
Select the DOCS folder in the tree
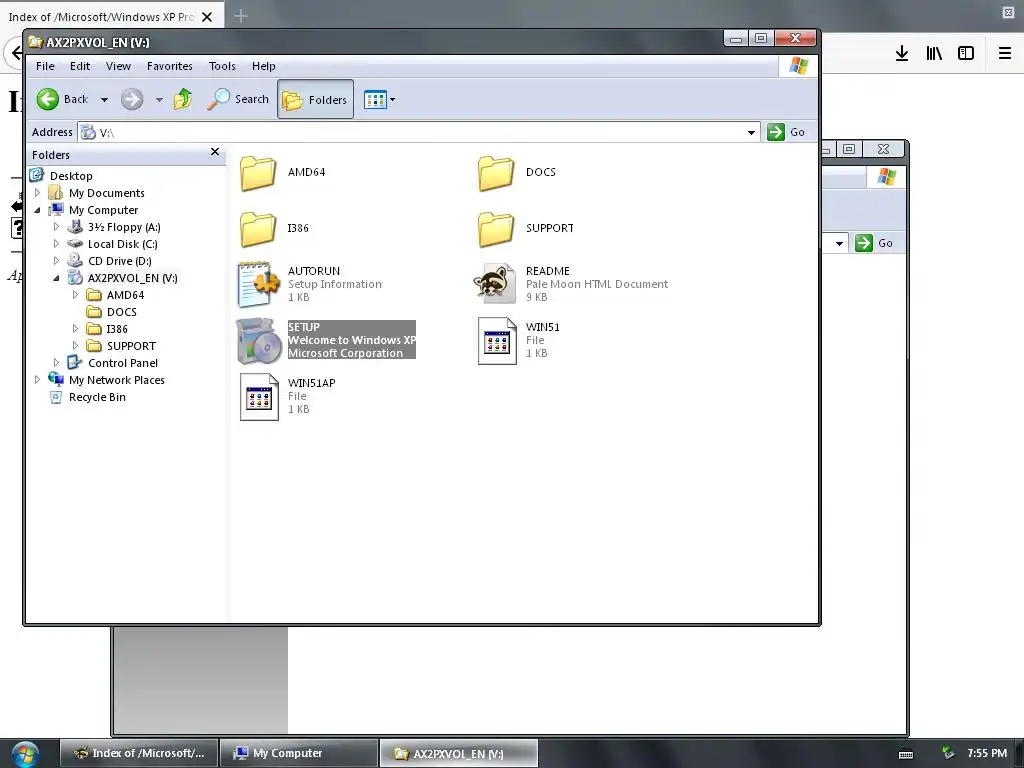pyautogui.click(x=121, y=312)
